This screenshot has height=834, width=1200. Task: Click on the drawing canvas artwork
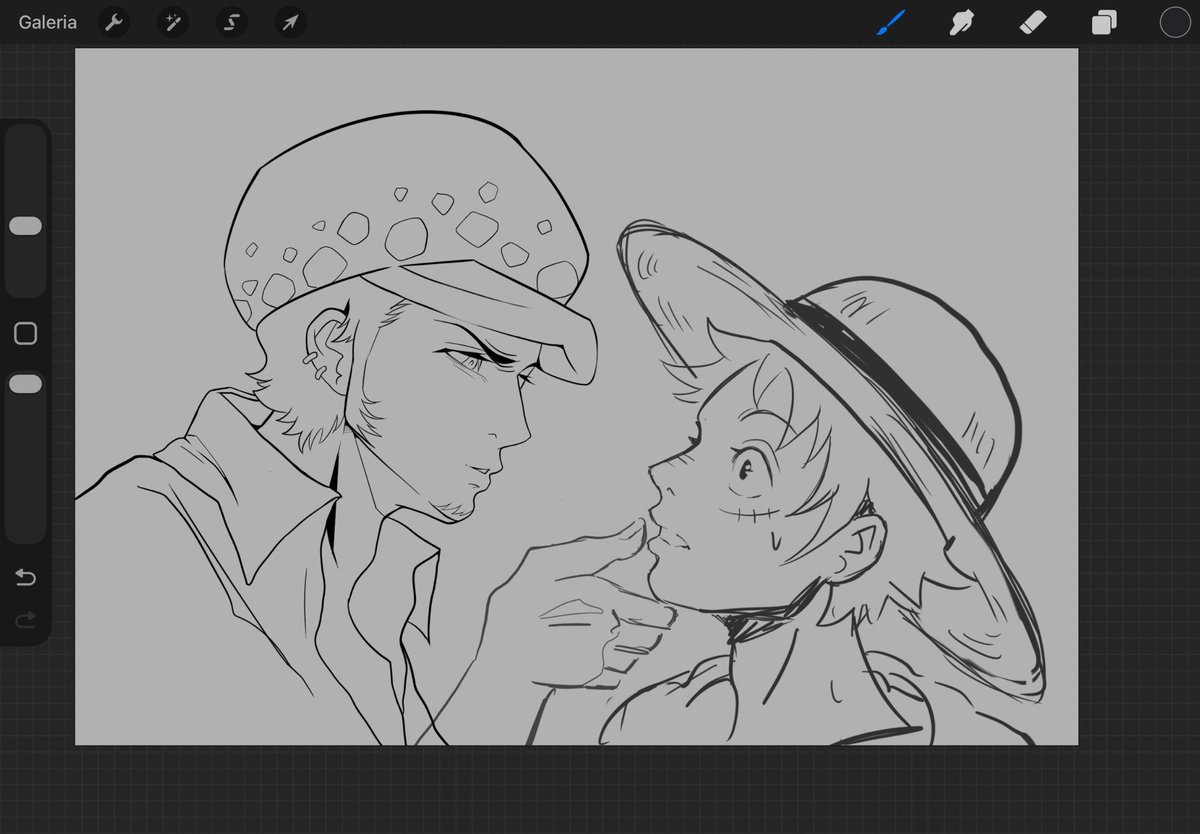[x=577, y=397]
